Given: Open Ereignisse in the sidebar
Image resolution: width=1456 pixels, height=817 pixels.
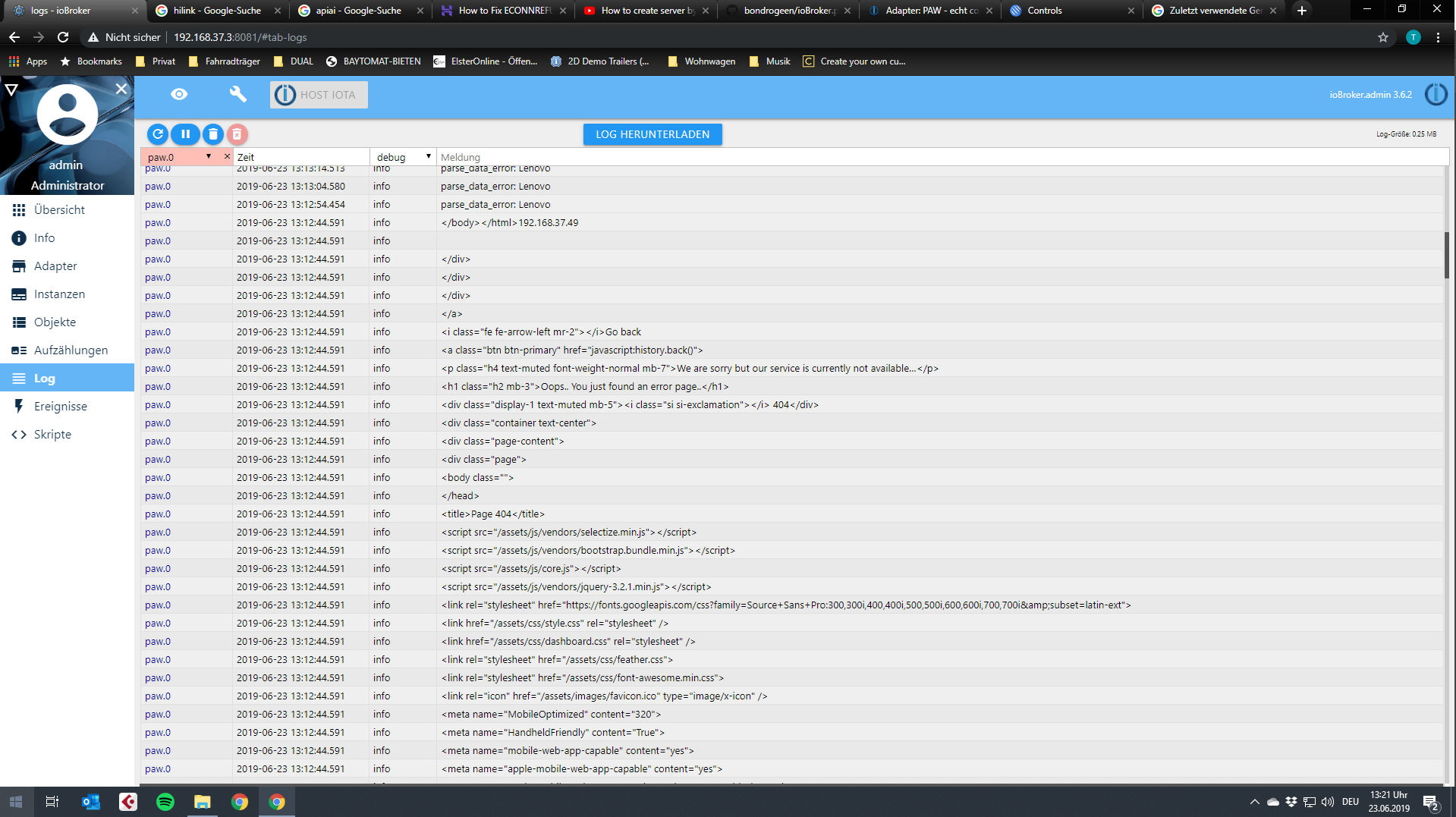Looking at the screenshot, I should click(67, 406).
